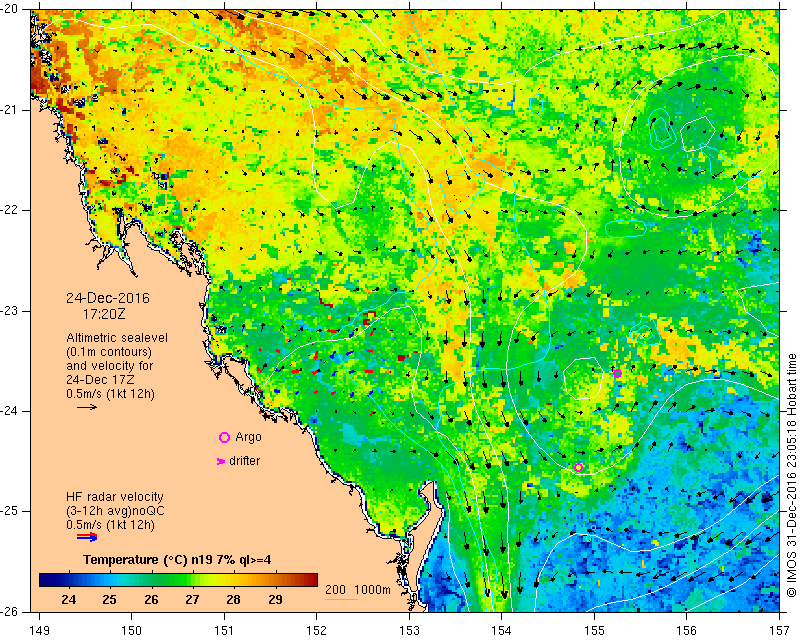Click the colorbar tick label '29'
Viewport: 800px width, 640px height.
click(275, 599)
